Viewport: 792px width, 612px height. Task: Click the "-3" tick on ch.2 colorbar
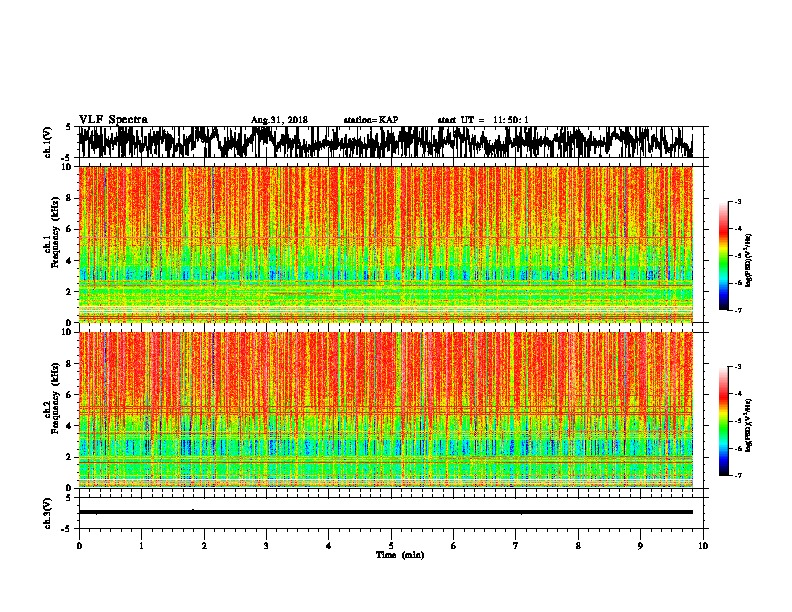point(737,367)
